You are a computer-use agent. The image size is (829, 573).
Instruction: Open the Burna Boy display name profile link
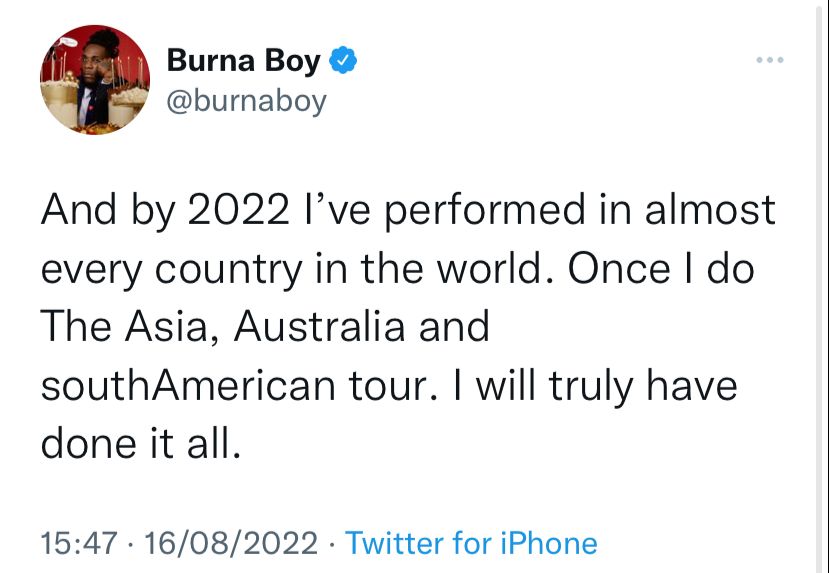click(244, 60)
